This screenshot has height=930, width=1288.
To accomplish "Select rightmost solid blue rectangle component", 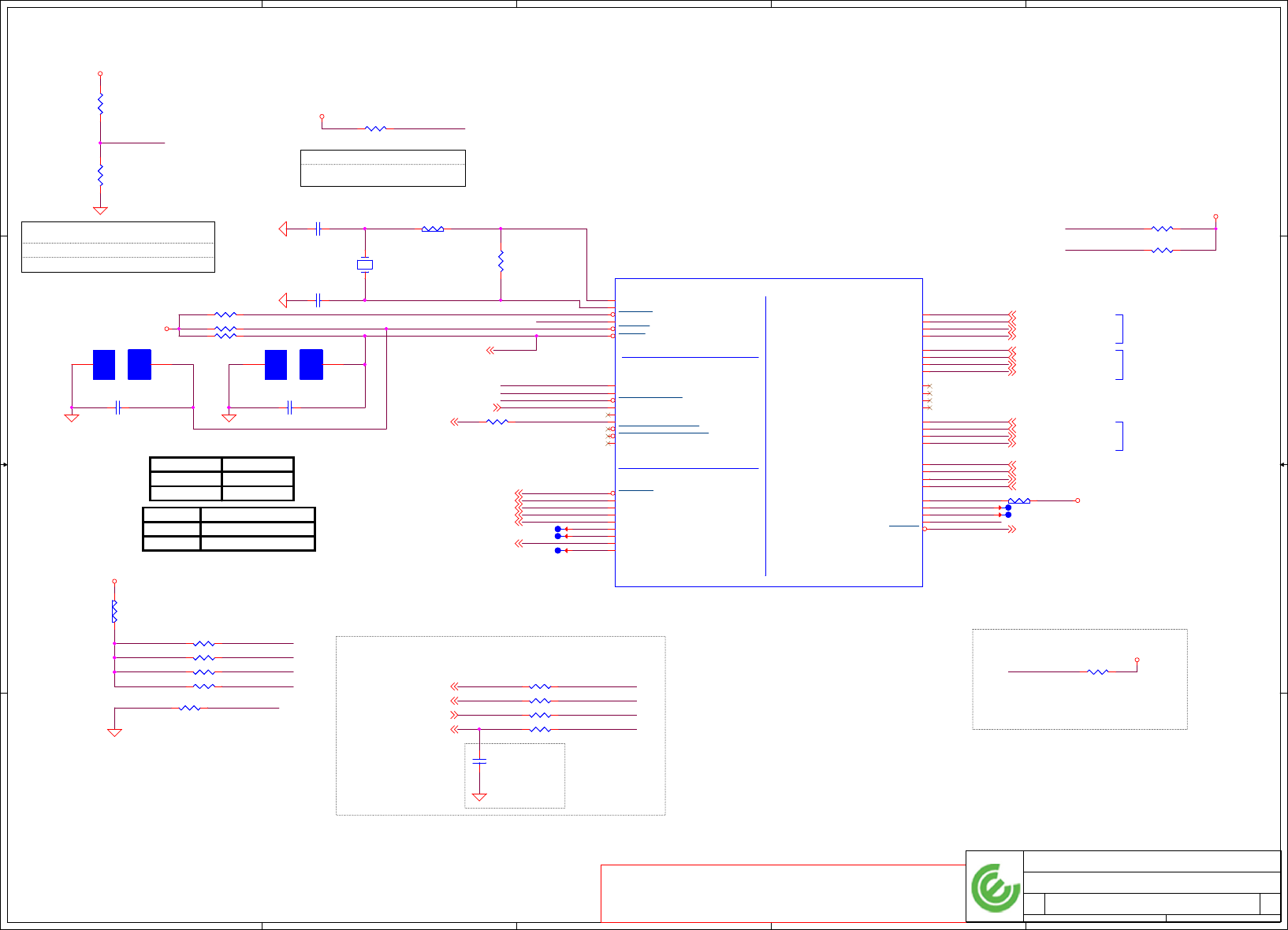I will click(x=311, y=365).
